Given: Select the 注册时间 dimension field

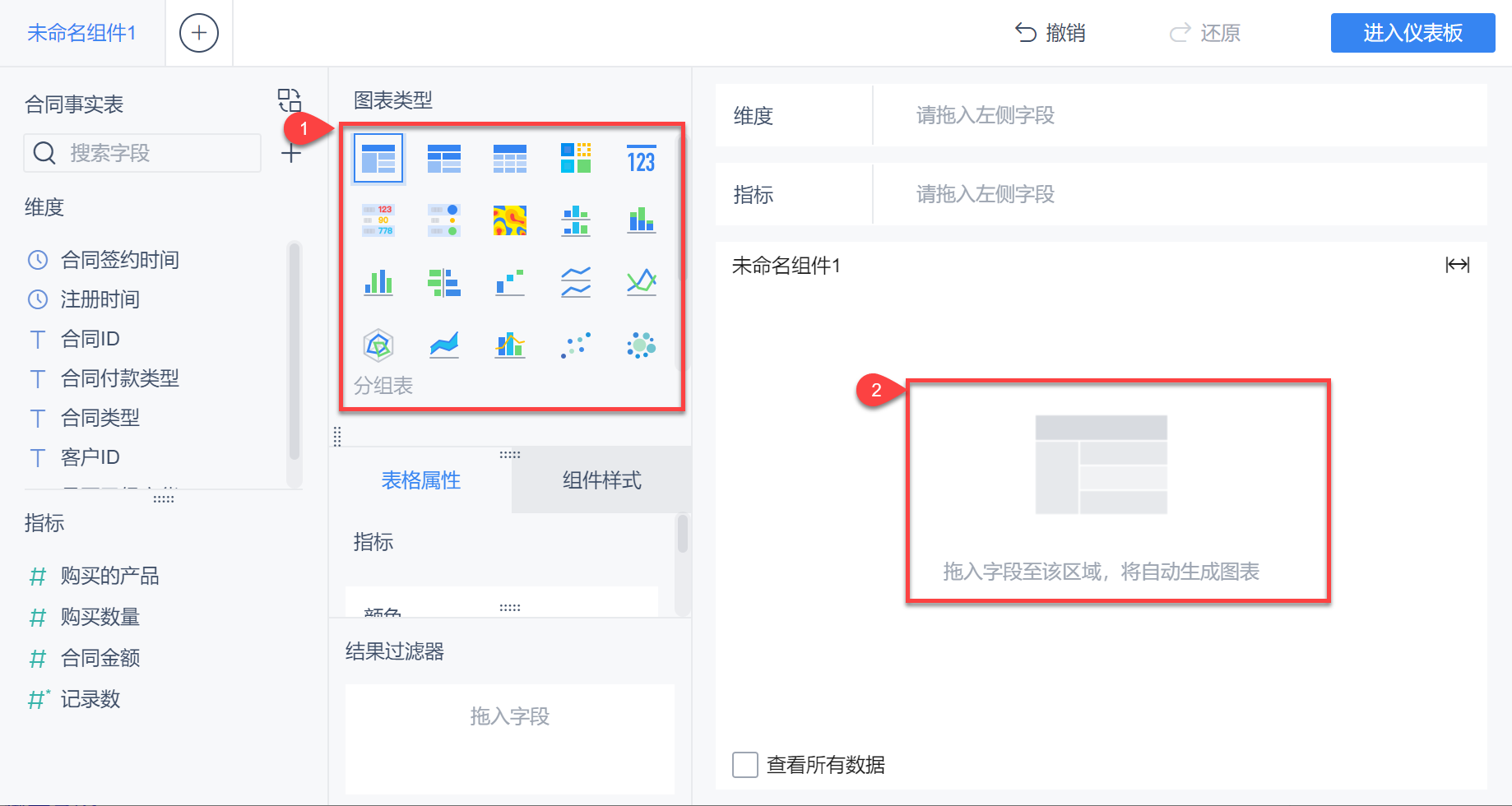Looking at the screenshot, I should click(100, 299).
